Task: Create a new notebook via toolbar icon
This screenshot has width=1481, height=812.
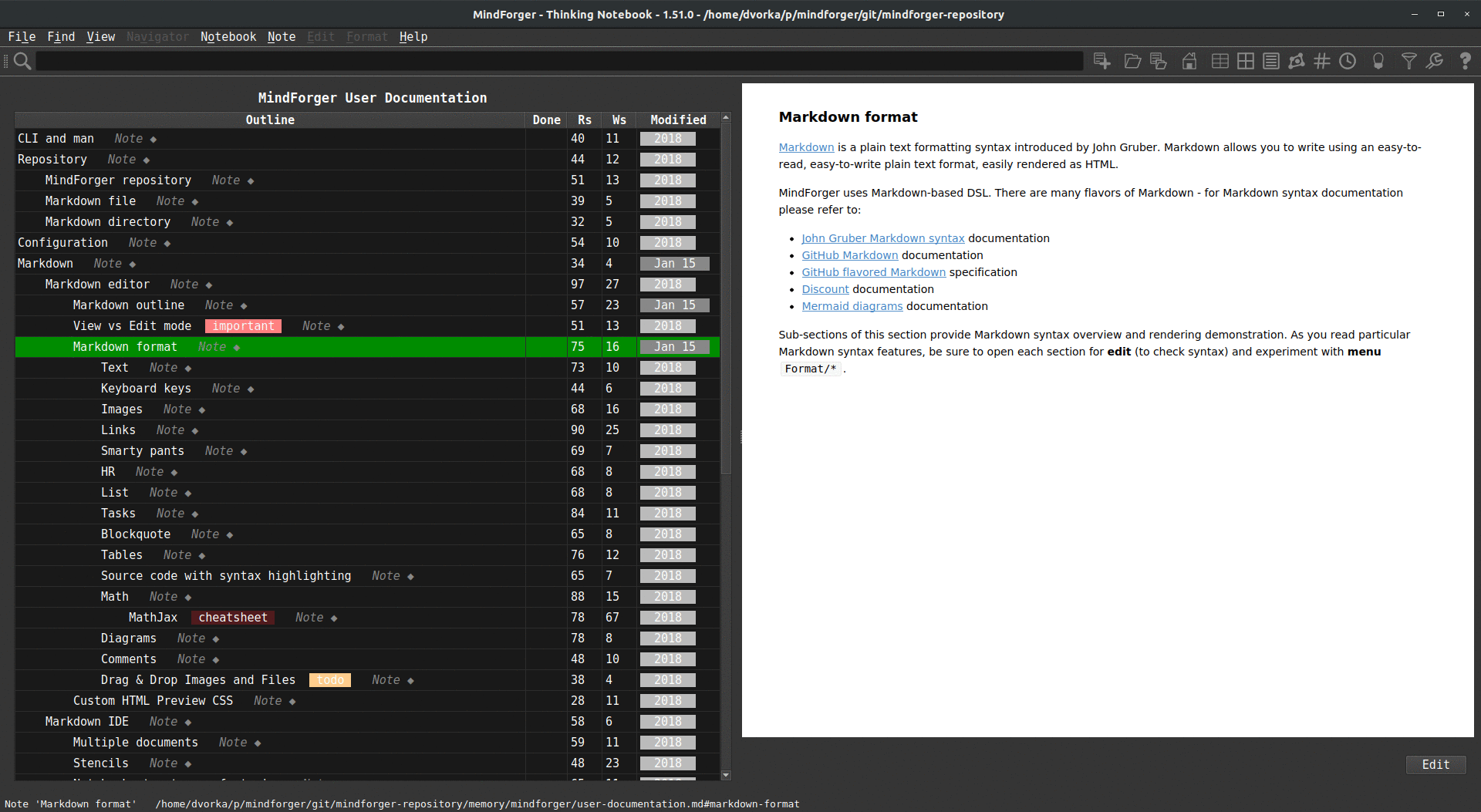Action: pyautogui.click(x=1101, y=61)
